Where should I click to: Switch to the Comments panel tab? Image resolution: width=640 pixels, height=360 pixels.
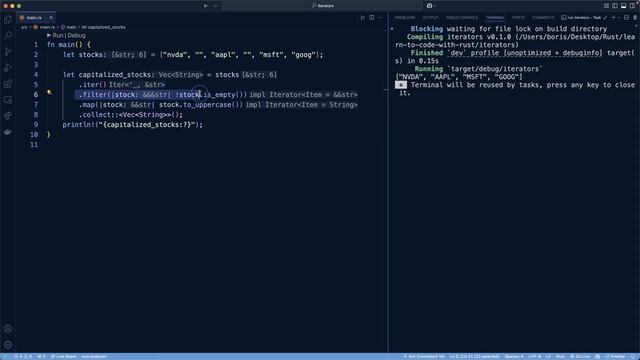click(x=543, y=18)
